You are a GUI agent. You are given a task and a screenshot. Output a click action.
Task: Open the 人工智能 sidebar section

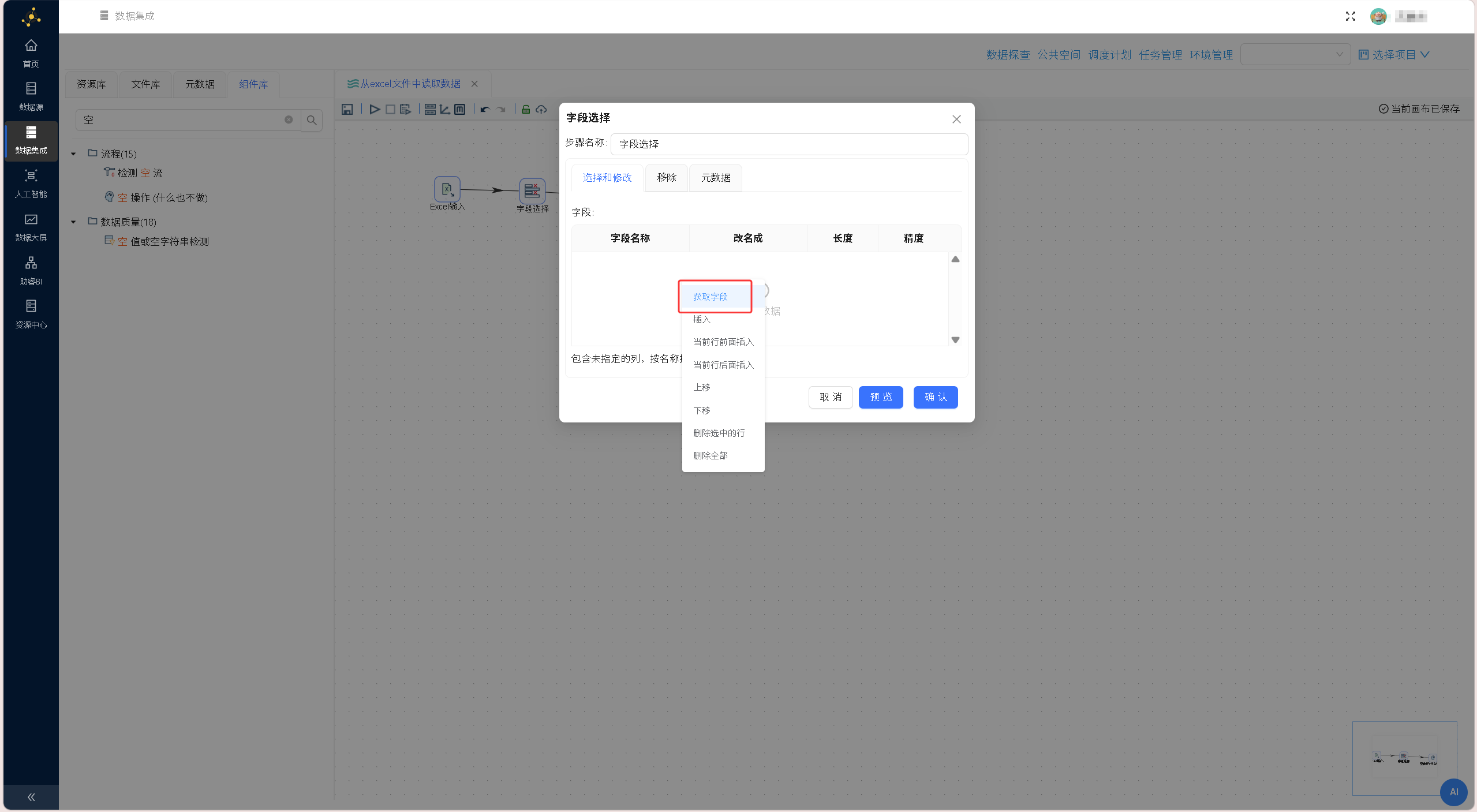(x=31, y=184)
